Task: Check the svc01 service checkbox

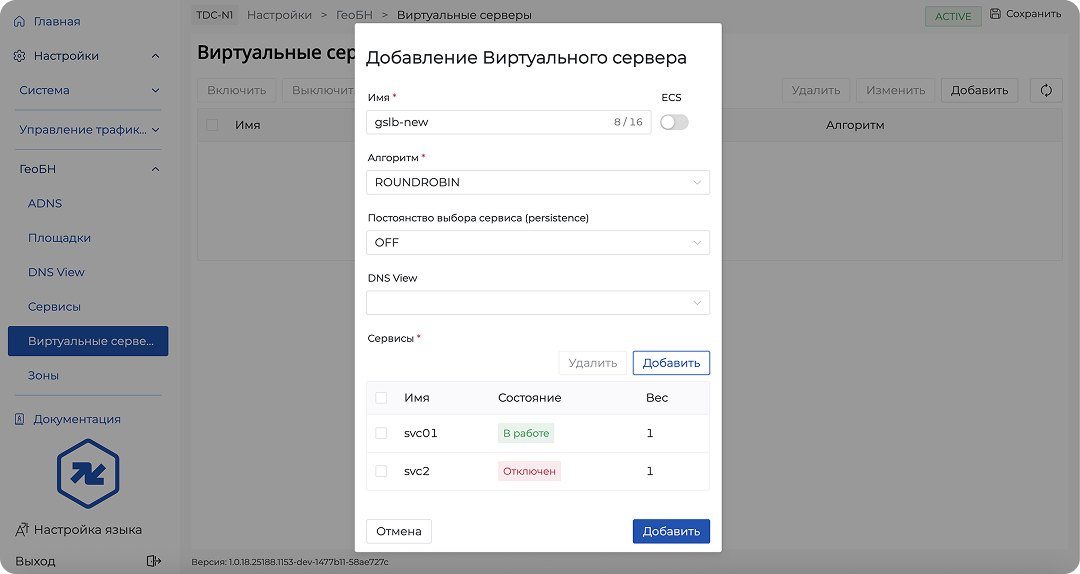Action: coord(381,433)
